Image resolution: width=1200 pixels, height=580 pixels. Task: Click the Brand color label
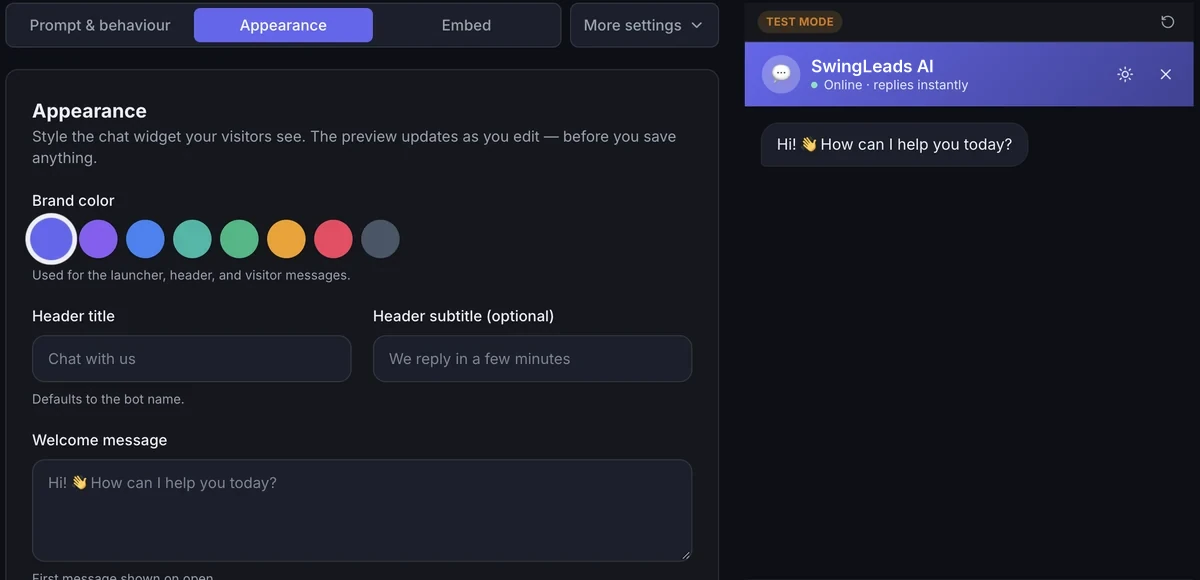tap(73, 200)
